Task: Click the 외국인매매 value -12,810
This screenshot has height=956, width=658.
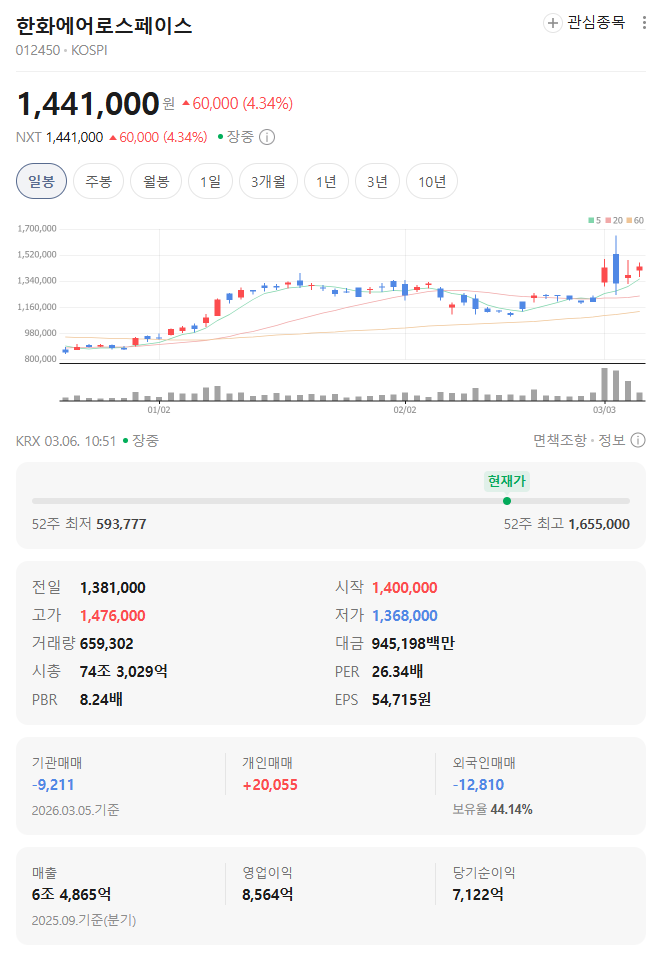Action: coord(478,785)
